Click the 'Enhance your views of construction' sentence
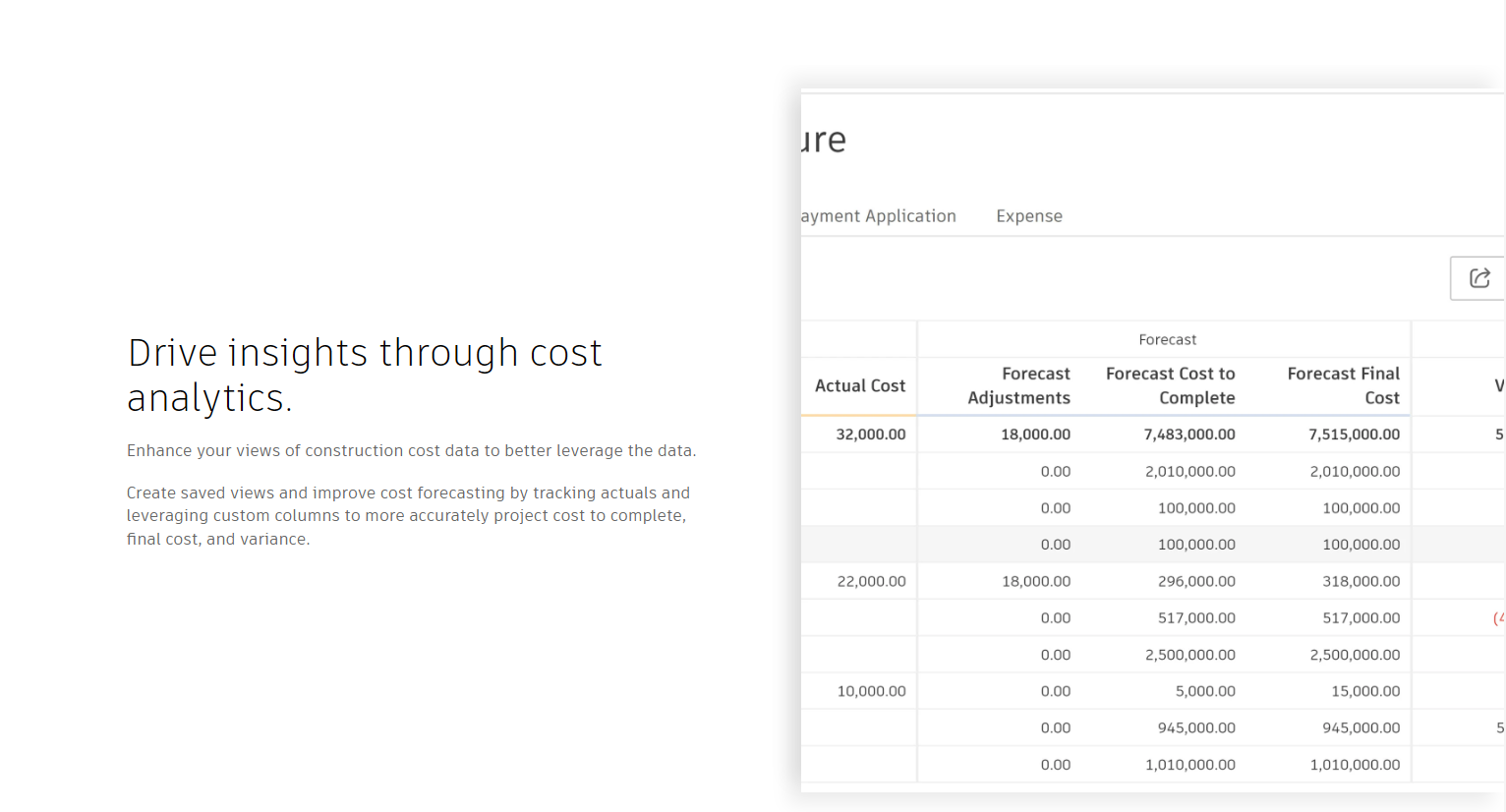Viewport: 1506px width, 812px height. point(411,451)
